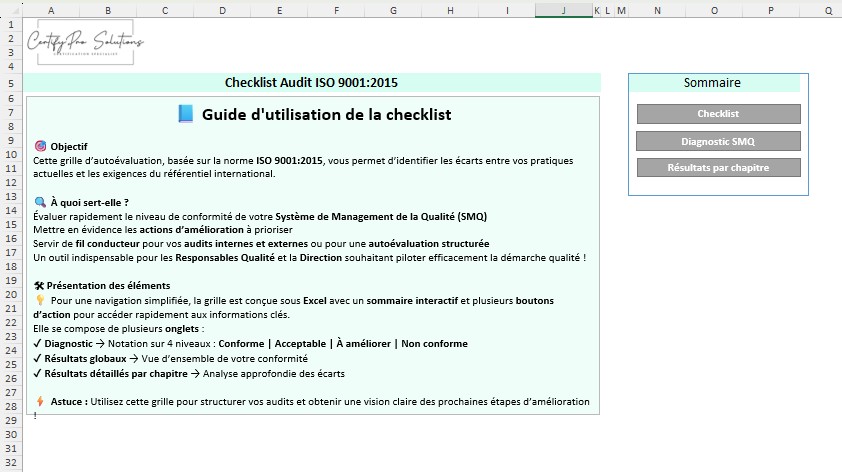Select narrow column M header
Viewport: 842px width, 472px height.
coord(621,10)
